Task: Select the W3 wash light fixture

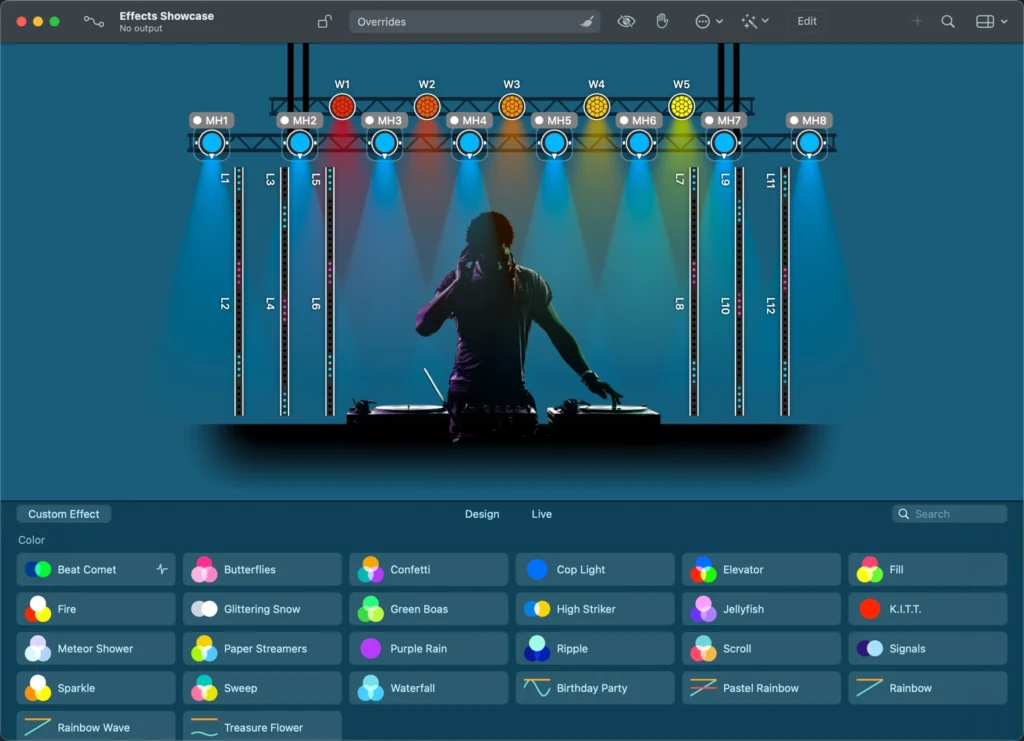Action: pyautogui.click(x=512, y=106)
